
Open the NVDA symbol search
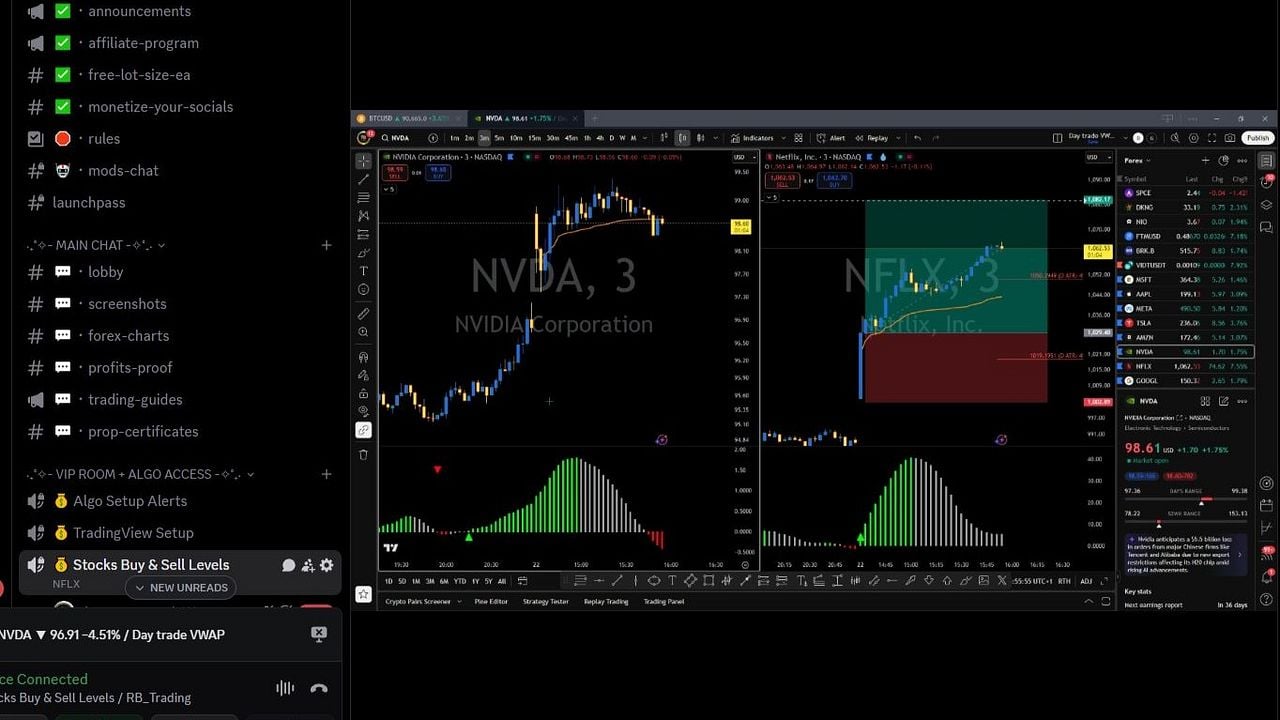click(x=395, y=138)
